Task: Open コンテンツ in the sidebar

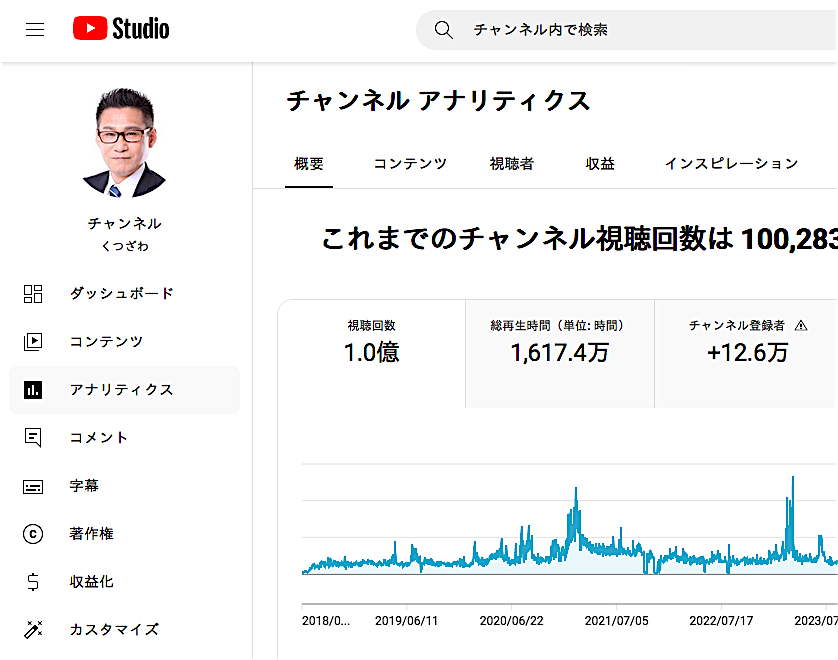Action: tap(125, 341)
